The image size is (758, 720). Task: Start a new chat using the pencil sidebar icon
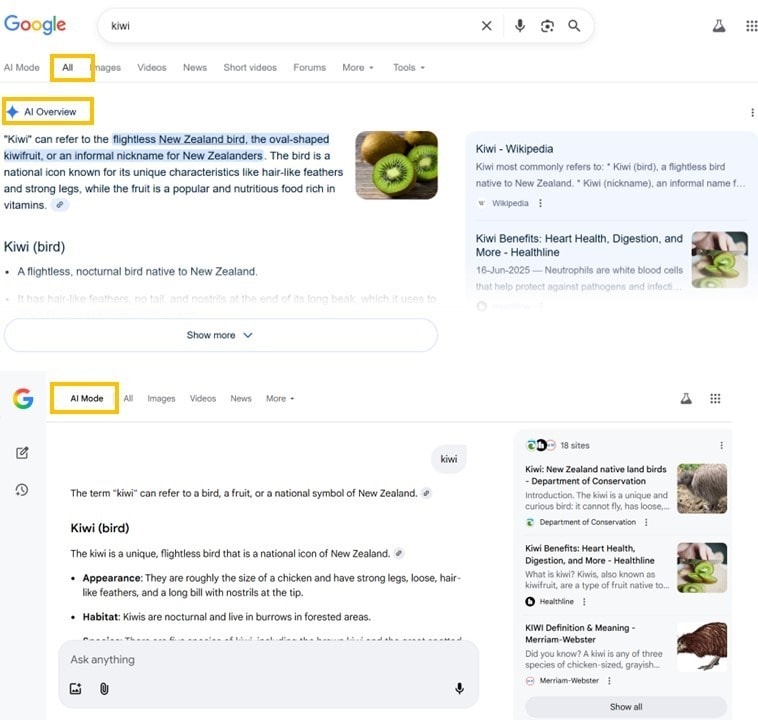click(22, 453)
